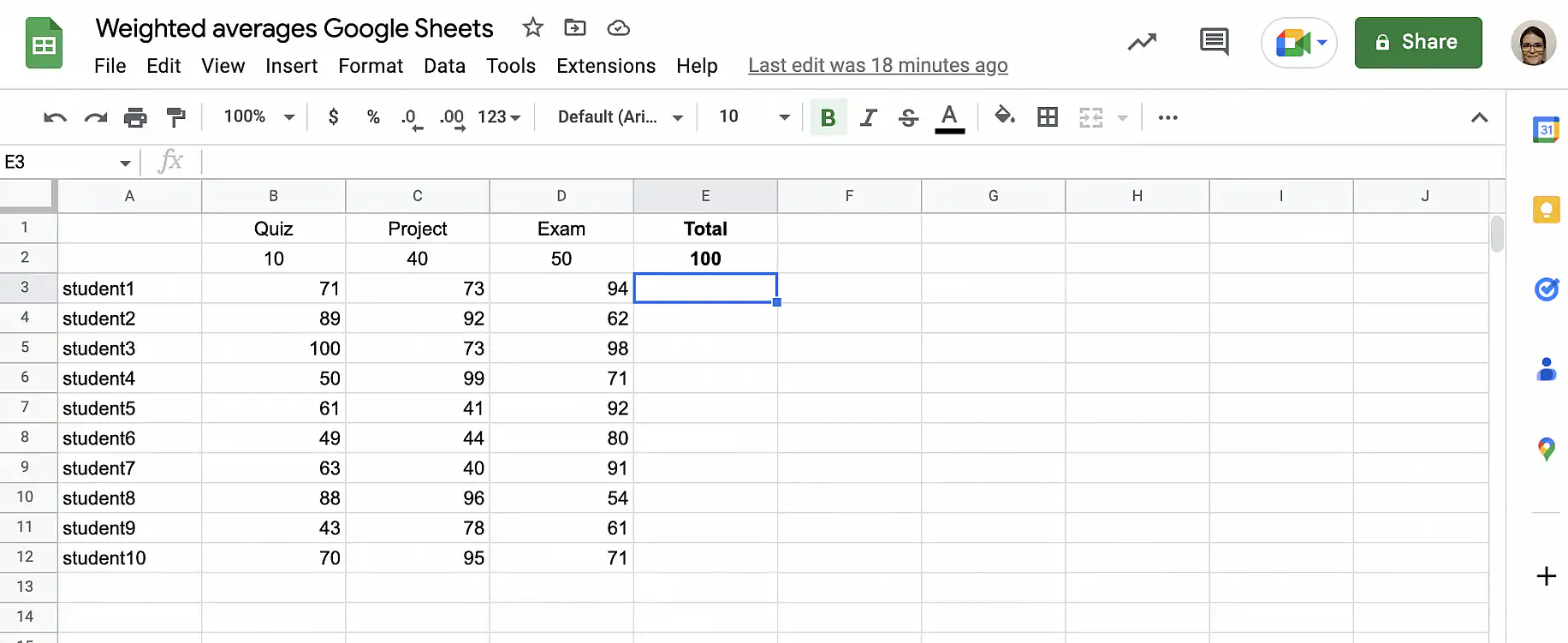Show more toolbar options (three dots)
Image resolution: width=1568 pixels, height=643 pixels.
[x=1167, y=117]
